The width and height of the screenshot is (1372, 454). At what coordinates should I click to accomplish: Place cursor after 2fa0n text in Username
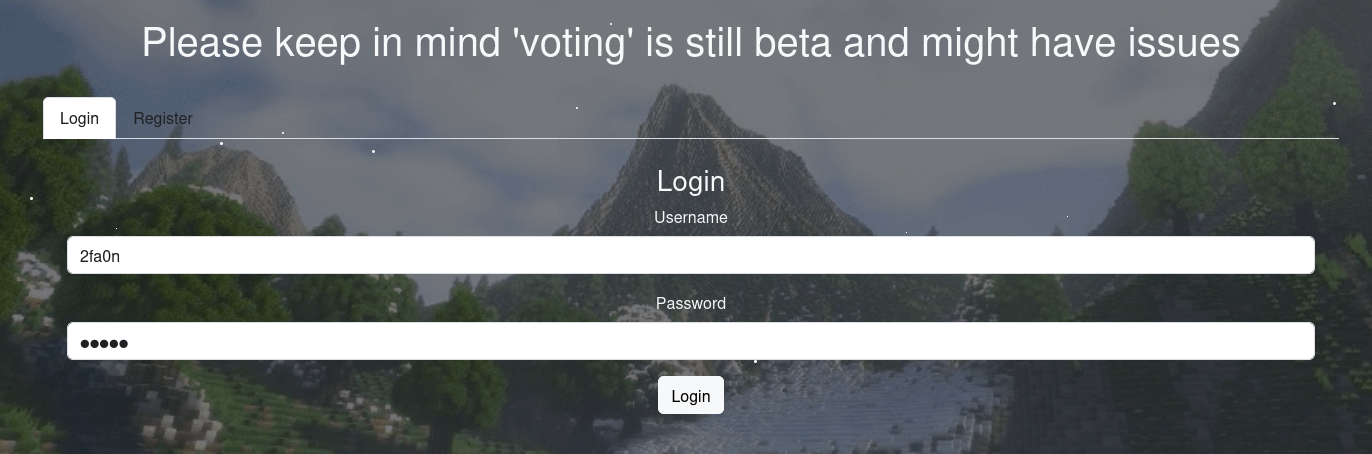122,256
